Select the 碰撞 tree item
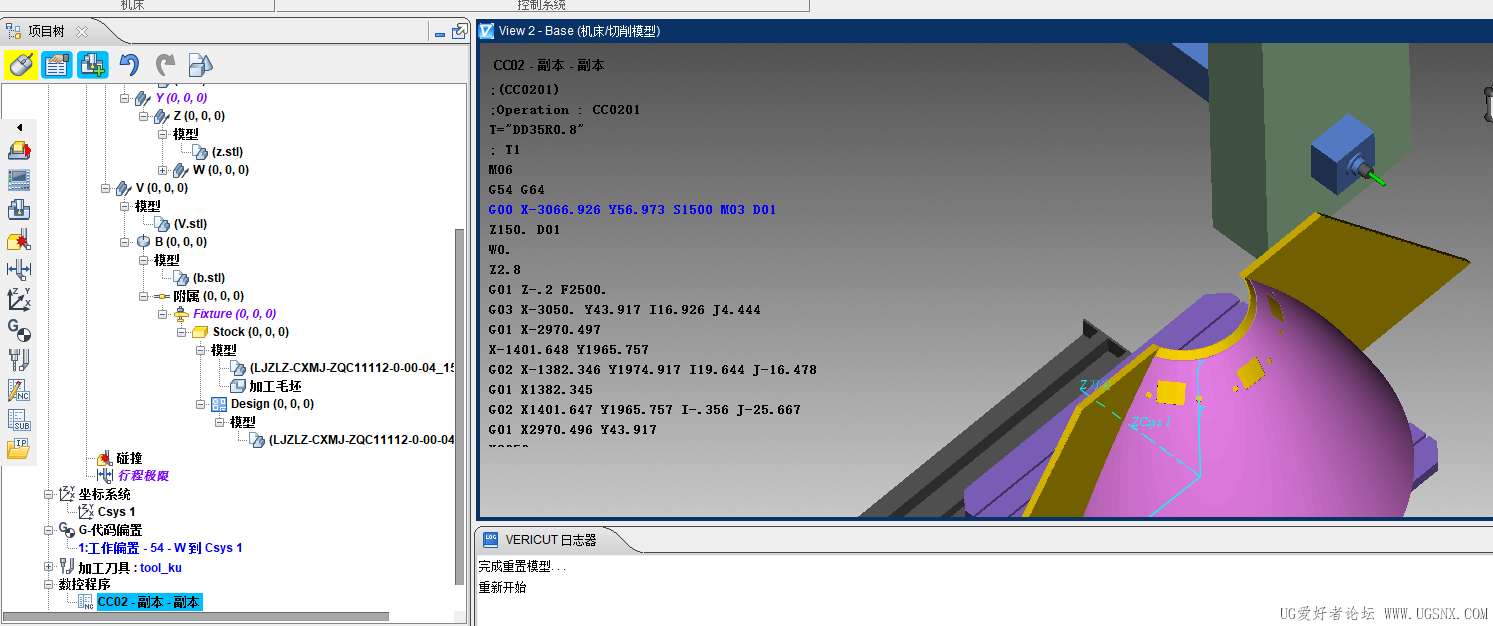 pos(129,458)
